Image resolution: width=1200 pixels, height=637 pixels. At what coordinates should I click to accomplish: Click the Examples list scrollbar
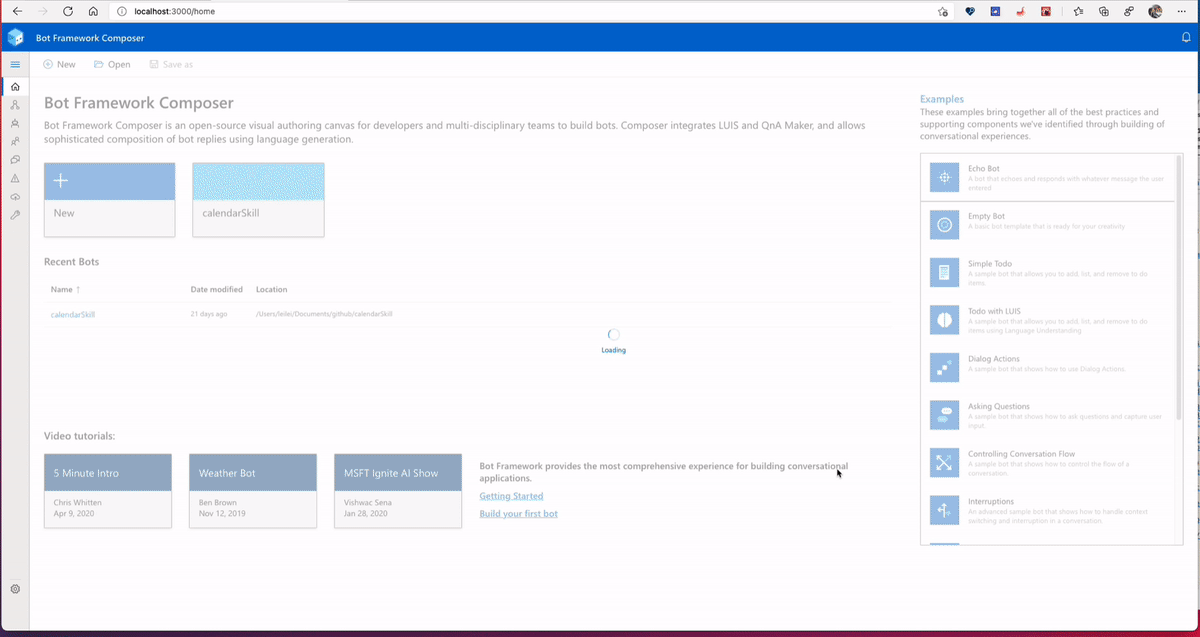pos(1179,286)
